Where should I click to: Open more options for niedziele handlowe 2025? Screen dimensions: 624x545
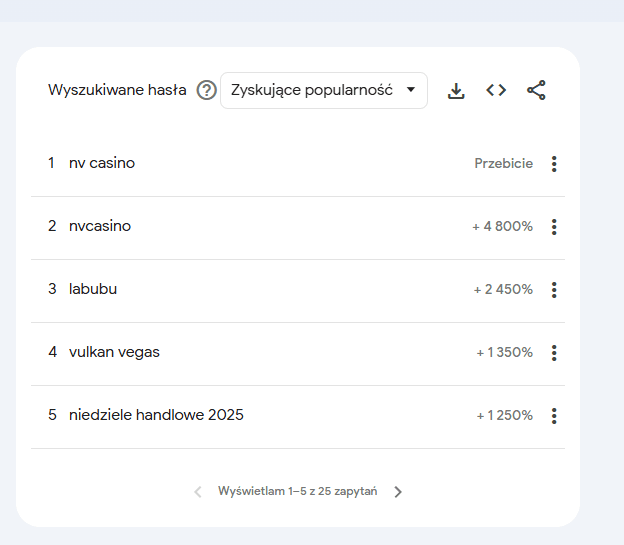point(554,416)
